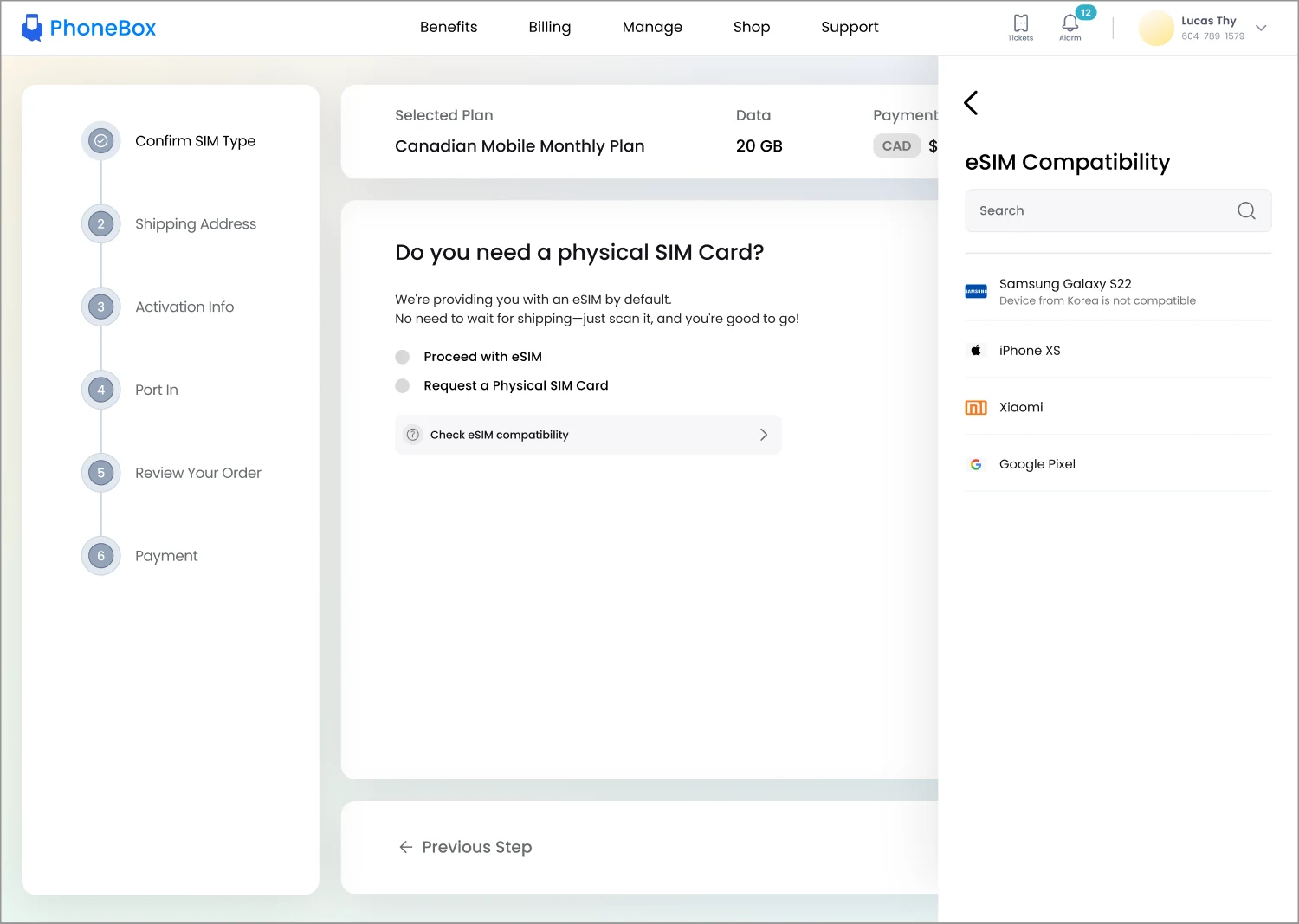This screenshot has width=1299, height=924.
Task: Click step 2 Shipping Address circle
Action: click(101, 223)
